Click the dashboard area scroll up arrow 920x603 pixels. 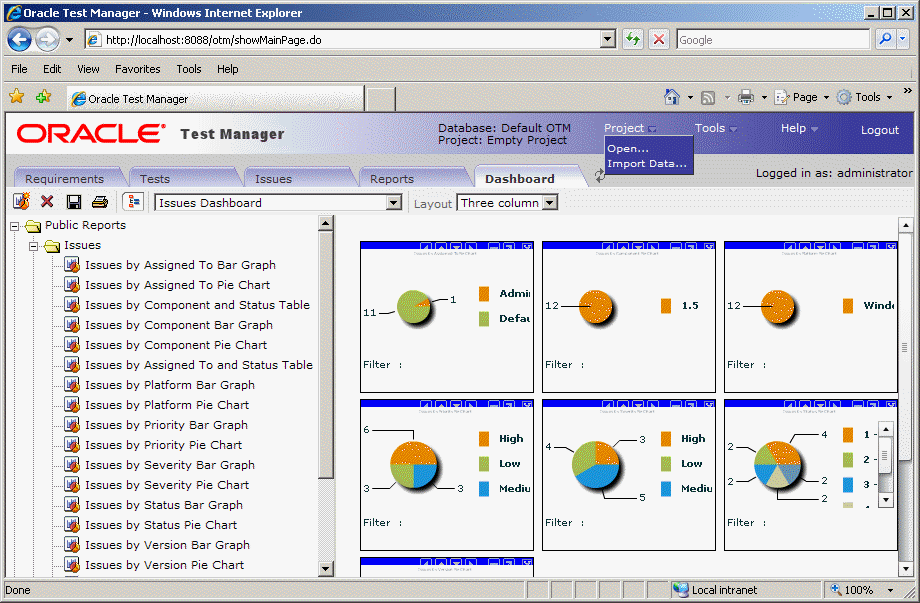(x=905, y=225)
